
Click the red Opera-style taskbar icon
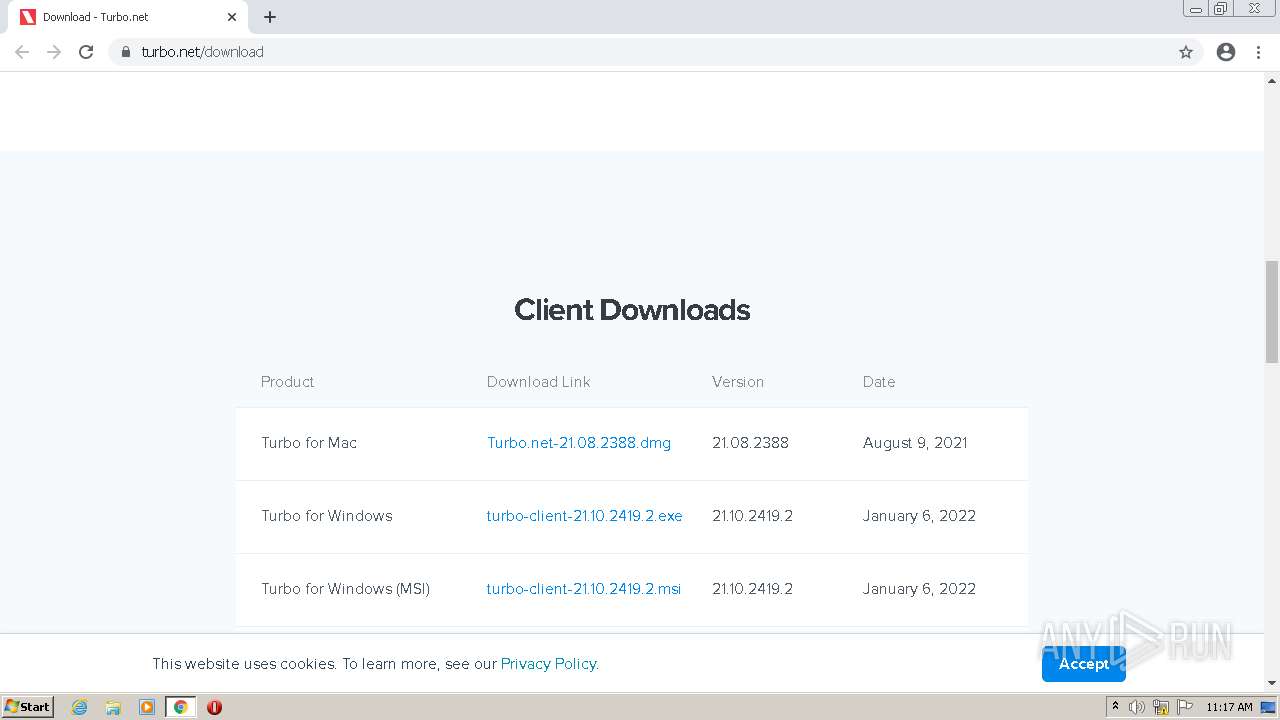click(214, 707)
